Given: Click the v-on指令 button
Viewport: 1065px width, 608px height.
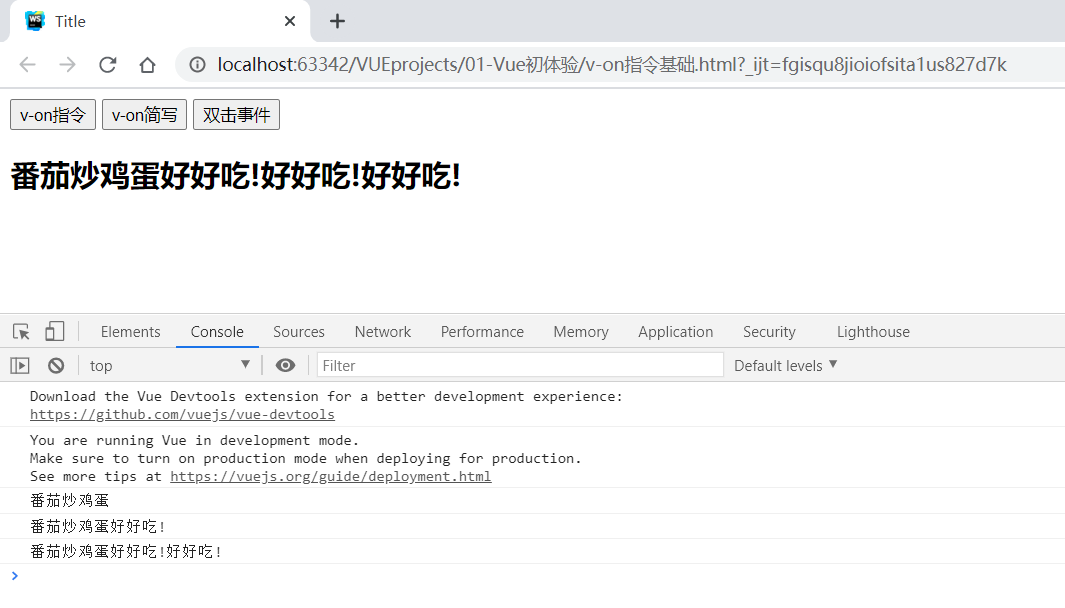Looking at the screenshot, I should pos(53,115).
